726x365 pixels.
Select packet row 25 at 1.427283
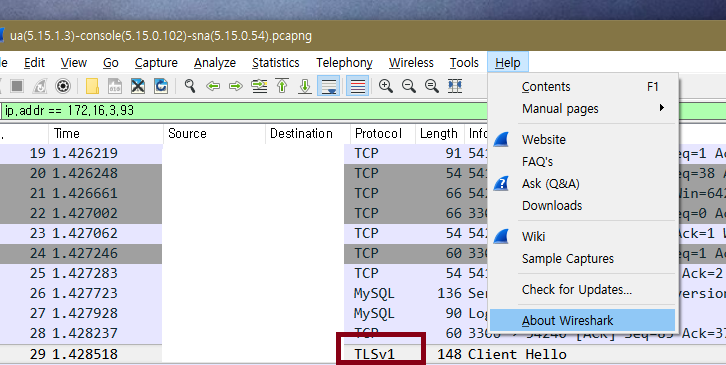(244, 273)
